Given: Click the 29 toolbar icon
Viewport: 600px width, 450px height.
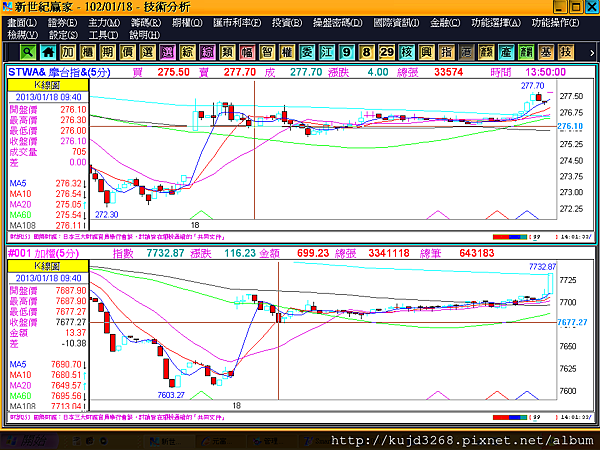Looking at the screenshot, I should [386, 52].
